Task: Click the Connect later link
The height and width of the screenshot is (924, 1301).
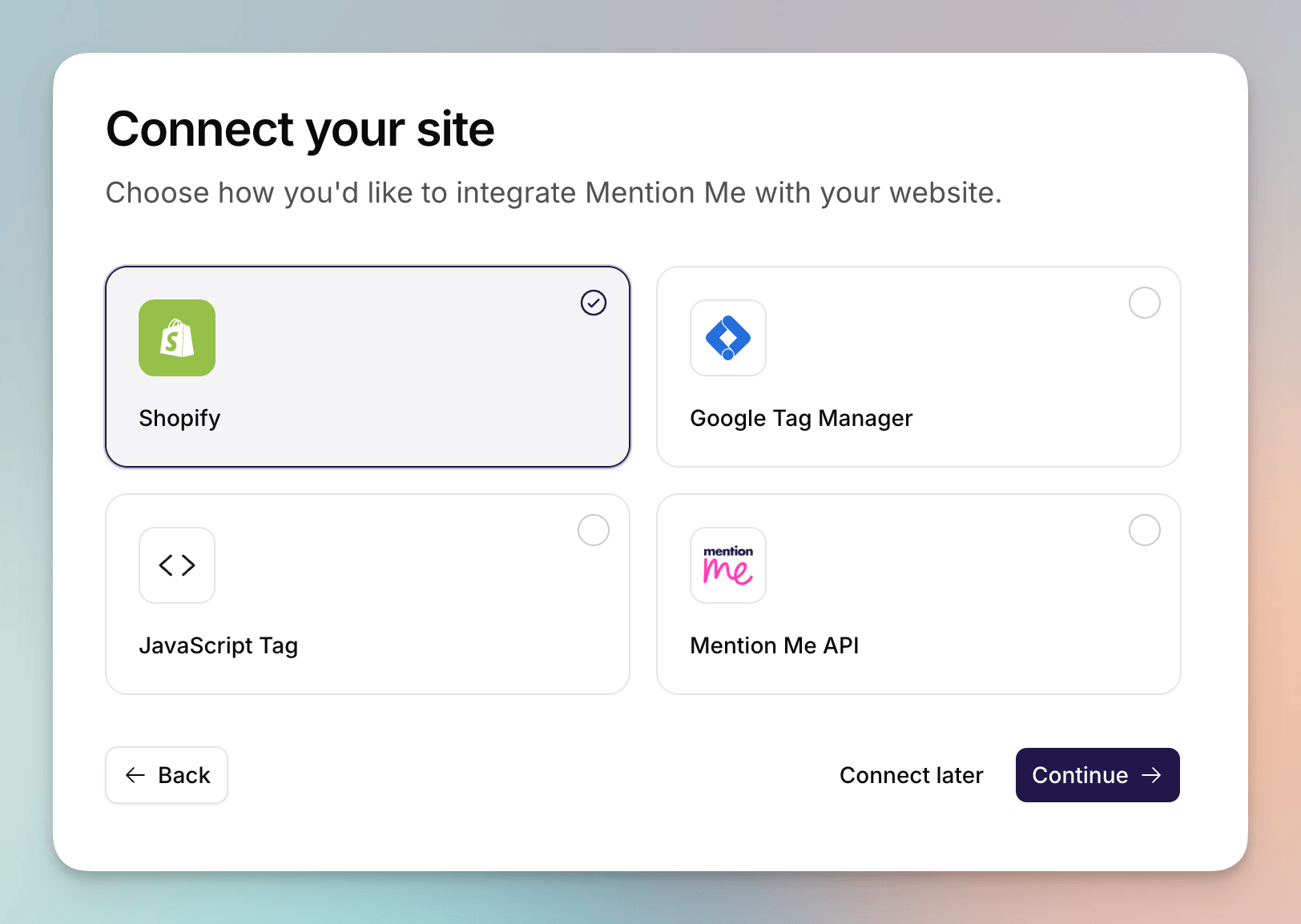Action: pos(911,775)
